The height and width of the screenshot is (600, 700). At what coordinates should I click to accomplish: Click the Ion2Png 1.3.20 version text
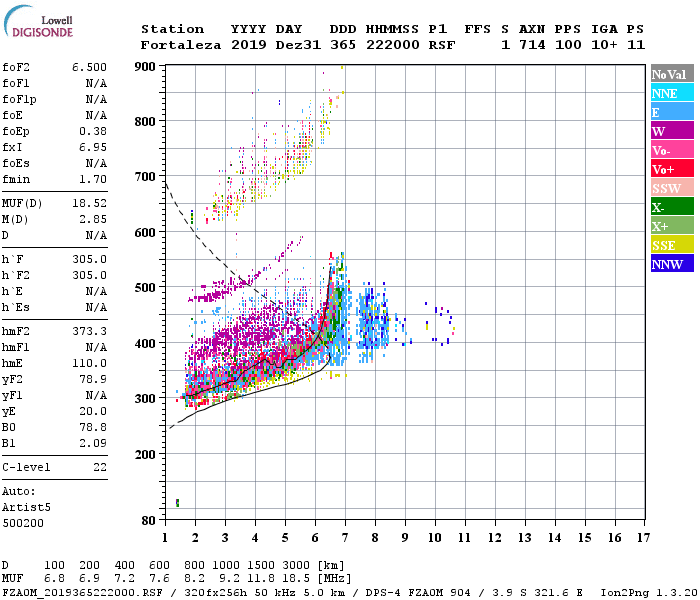649,593
